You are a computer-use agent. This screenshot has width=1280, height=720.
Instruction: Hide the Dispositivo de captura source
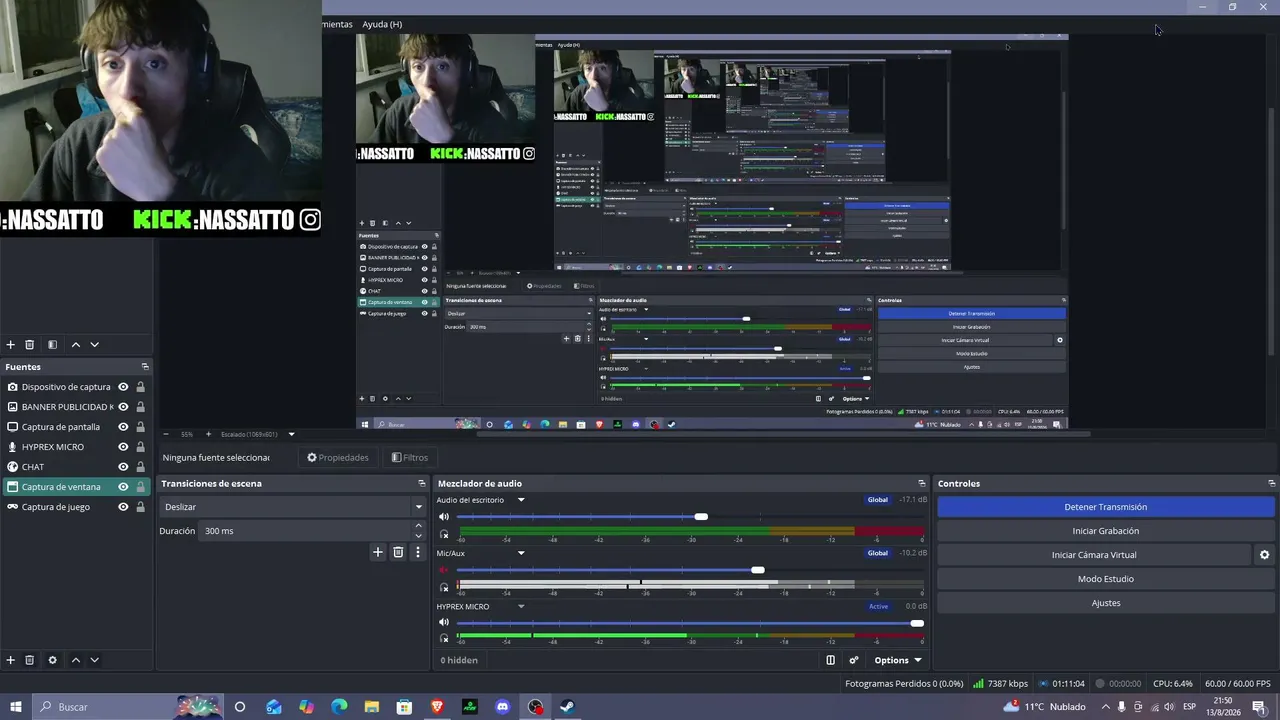coord(123,387)
